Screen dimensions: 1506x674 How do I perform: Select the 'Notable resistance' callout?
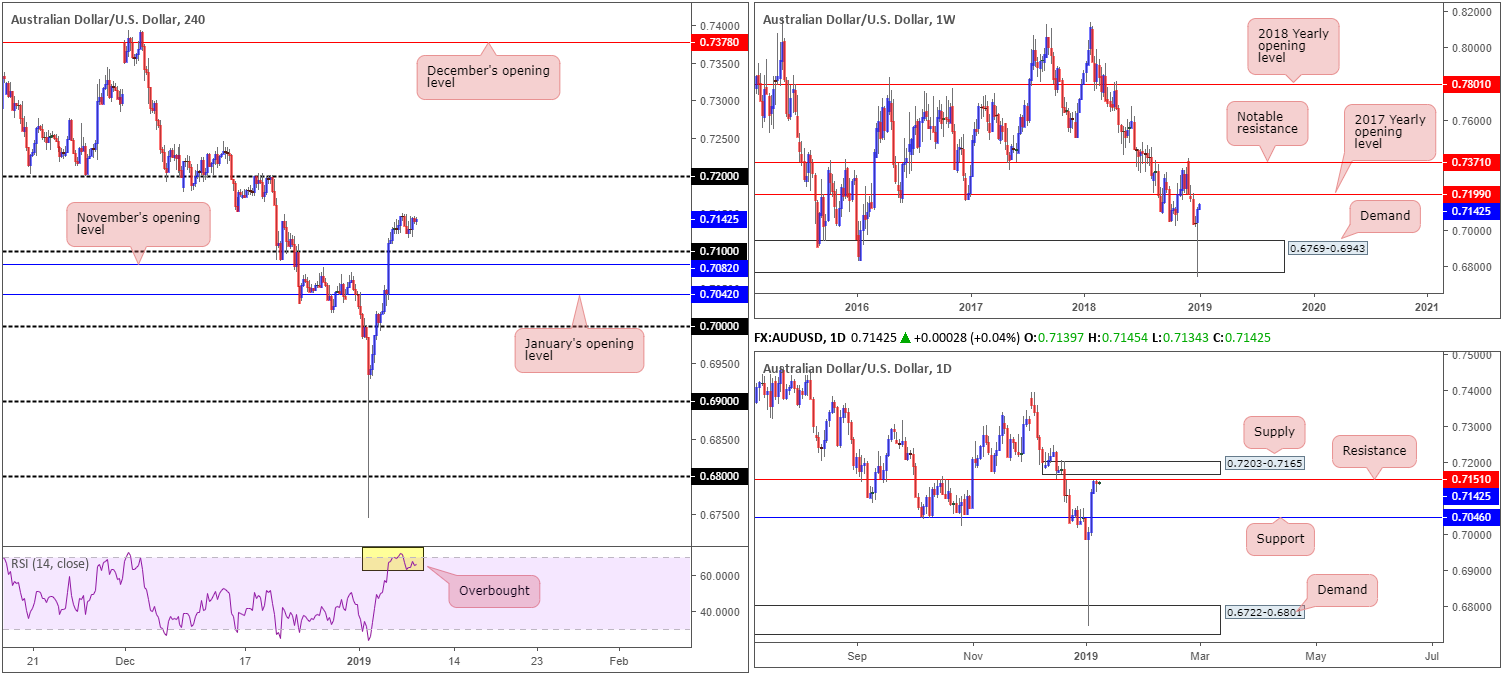coord(1269,122)
